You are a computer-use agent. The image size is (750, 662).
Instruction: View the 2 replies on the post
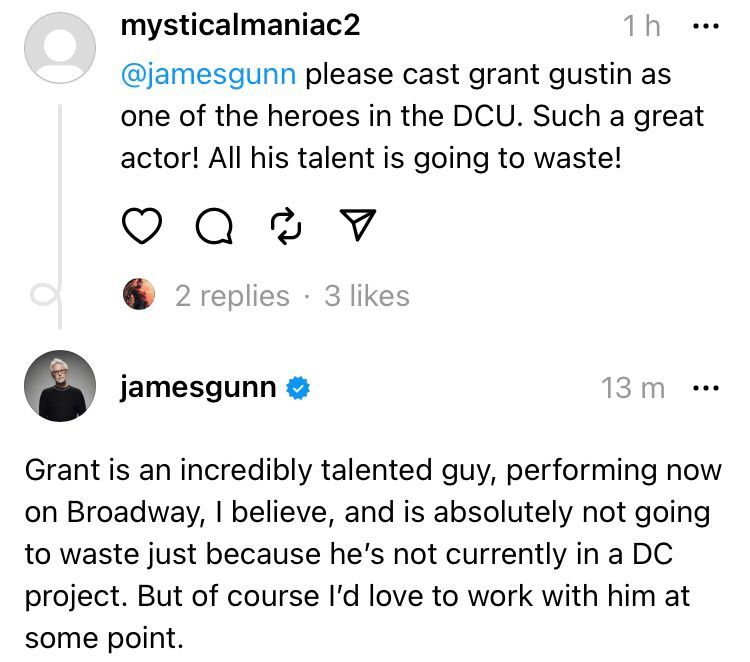pos(232,296)
